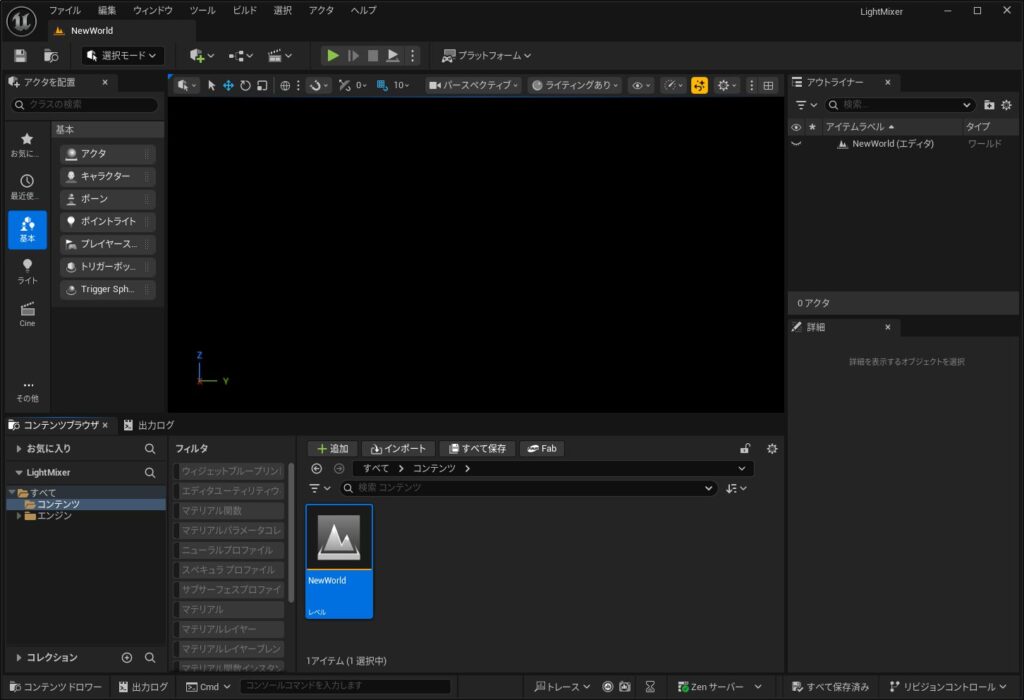The height and width of the screenshot is (700, 1024).
Task: Click the lock icon in Content Browser
Action: 744,449
